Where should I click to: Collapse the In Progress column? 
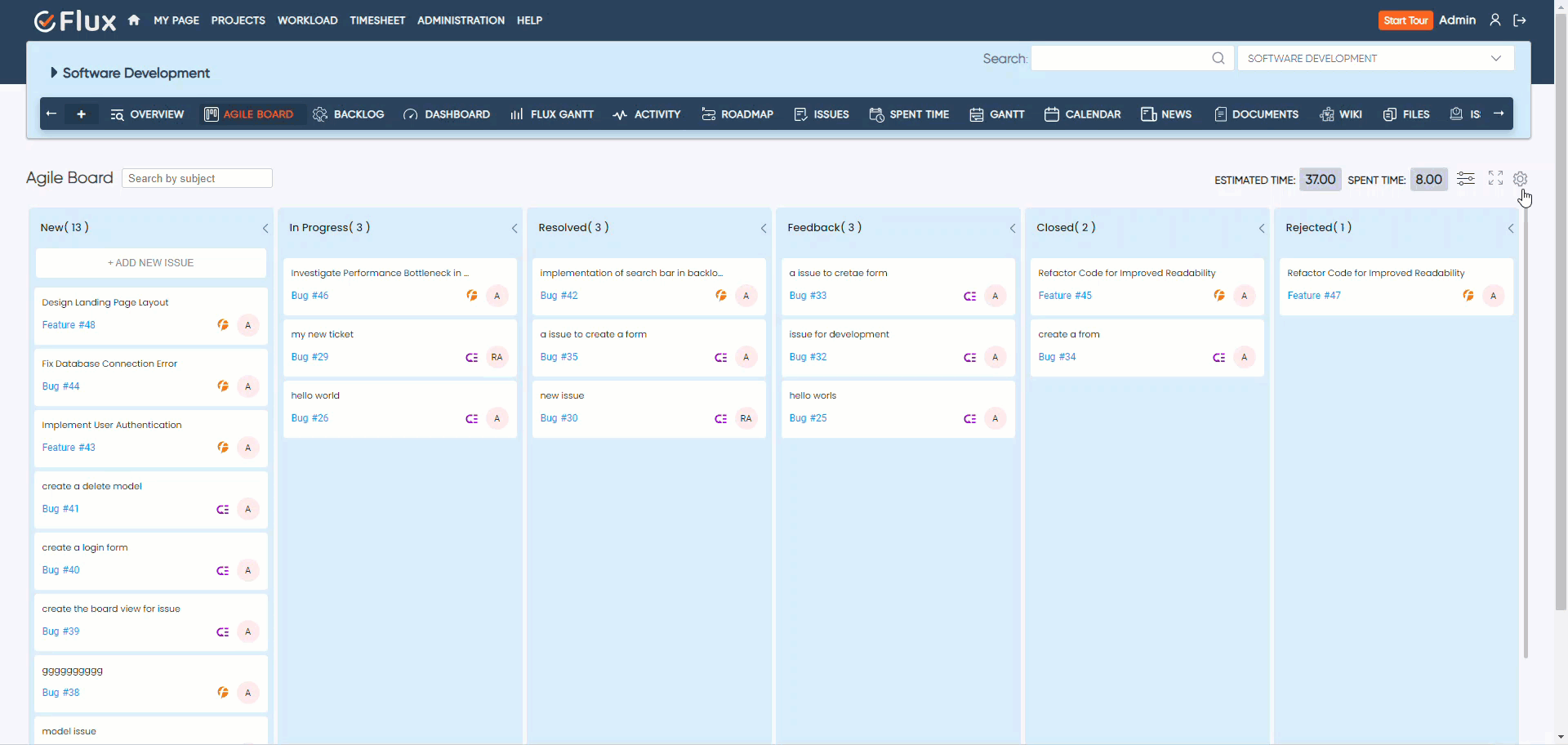click(x=514, y=229)
